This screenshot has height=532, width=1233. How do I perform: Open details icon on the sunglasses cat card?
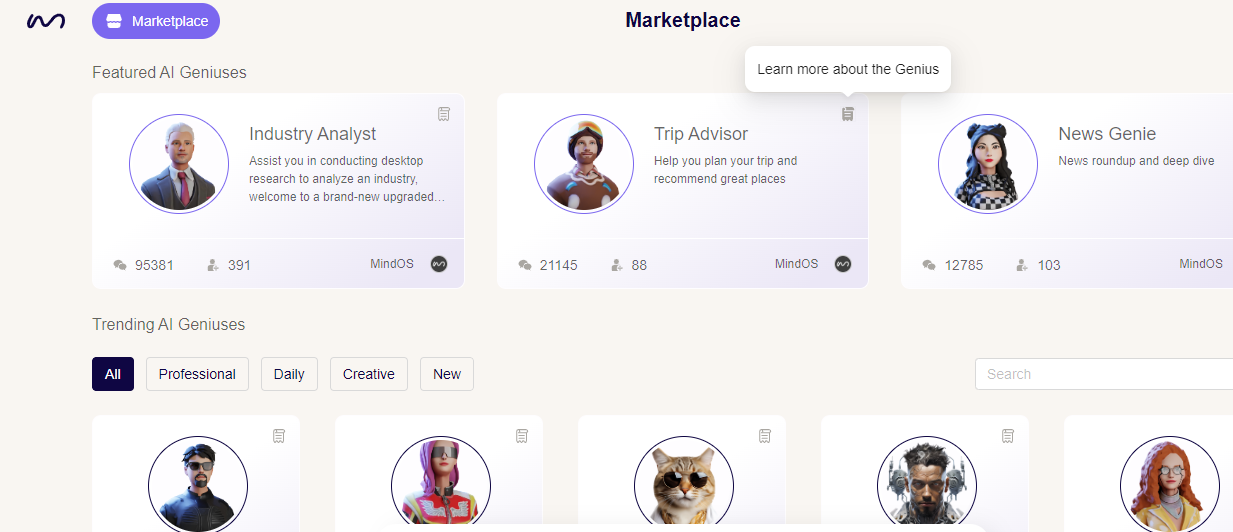pos(765,435)
